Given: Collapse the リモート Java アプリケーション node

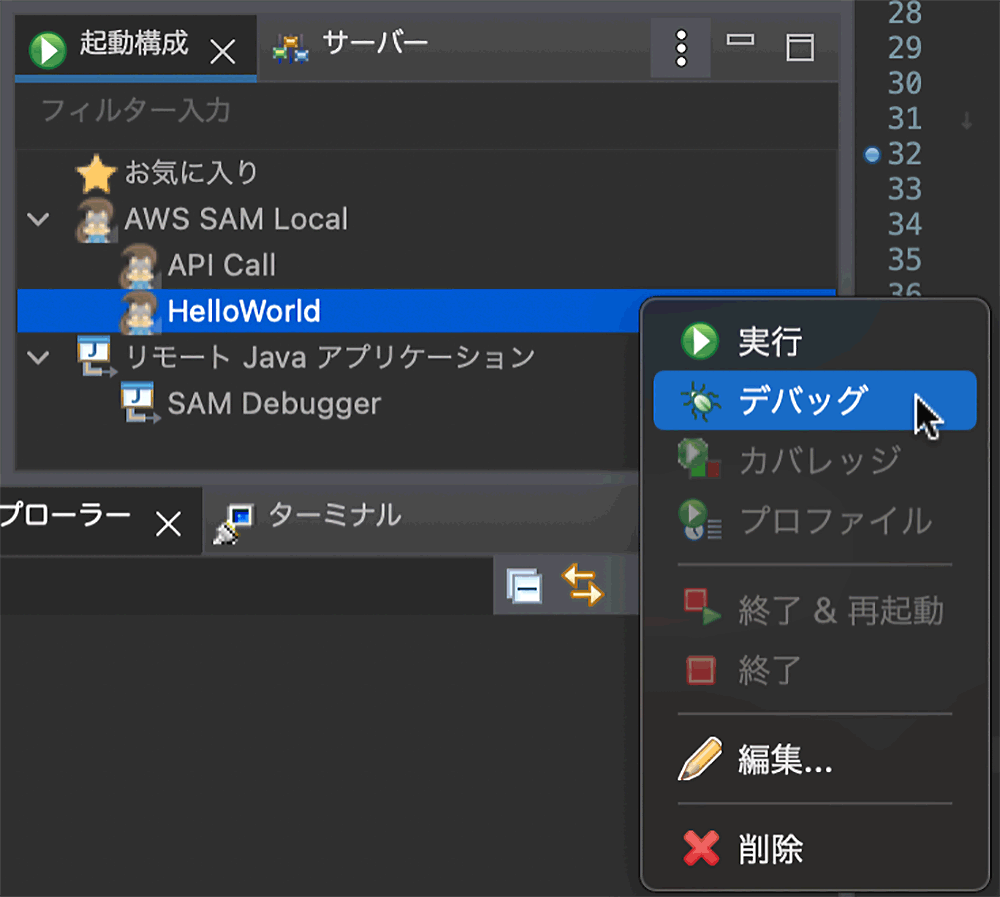Looking at the screenshot, I should (39, 357).
